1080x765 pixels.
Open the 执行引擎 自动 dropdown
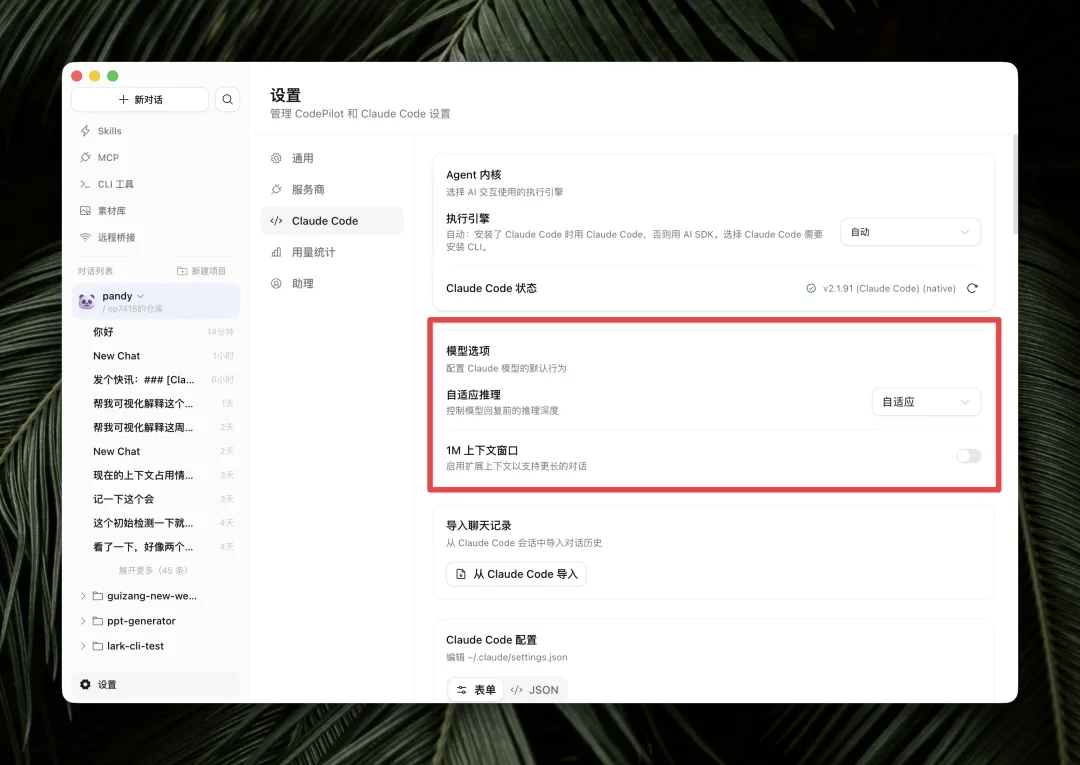click(909, 231)
